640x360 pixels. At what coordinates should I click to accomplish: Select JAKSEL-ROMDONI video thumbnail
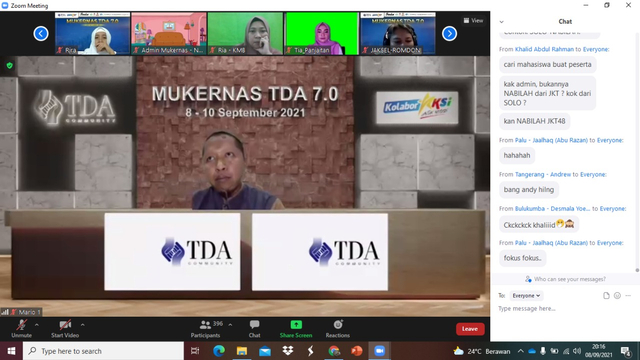[x=398, y=33]
